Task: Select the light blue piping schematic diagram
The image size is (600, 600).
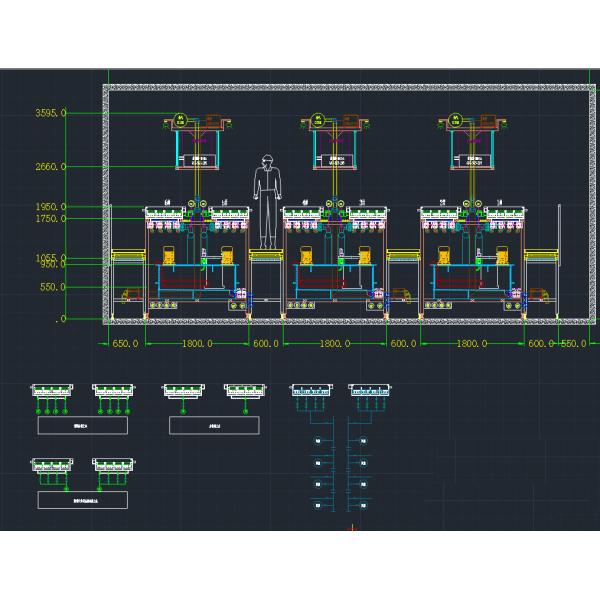Action: point(342,450)
